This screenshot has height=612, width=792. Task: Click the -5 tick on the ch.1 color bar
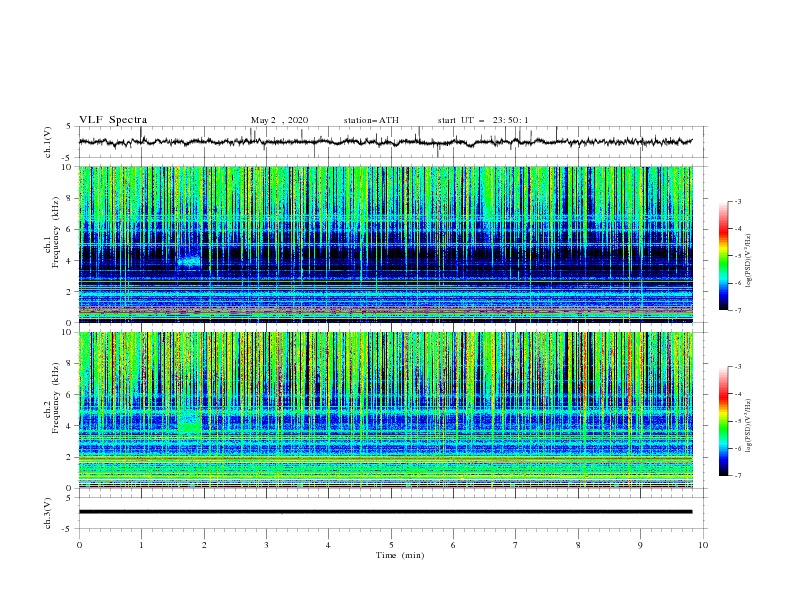[x=738, y=256]
